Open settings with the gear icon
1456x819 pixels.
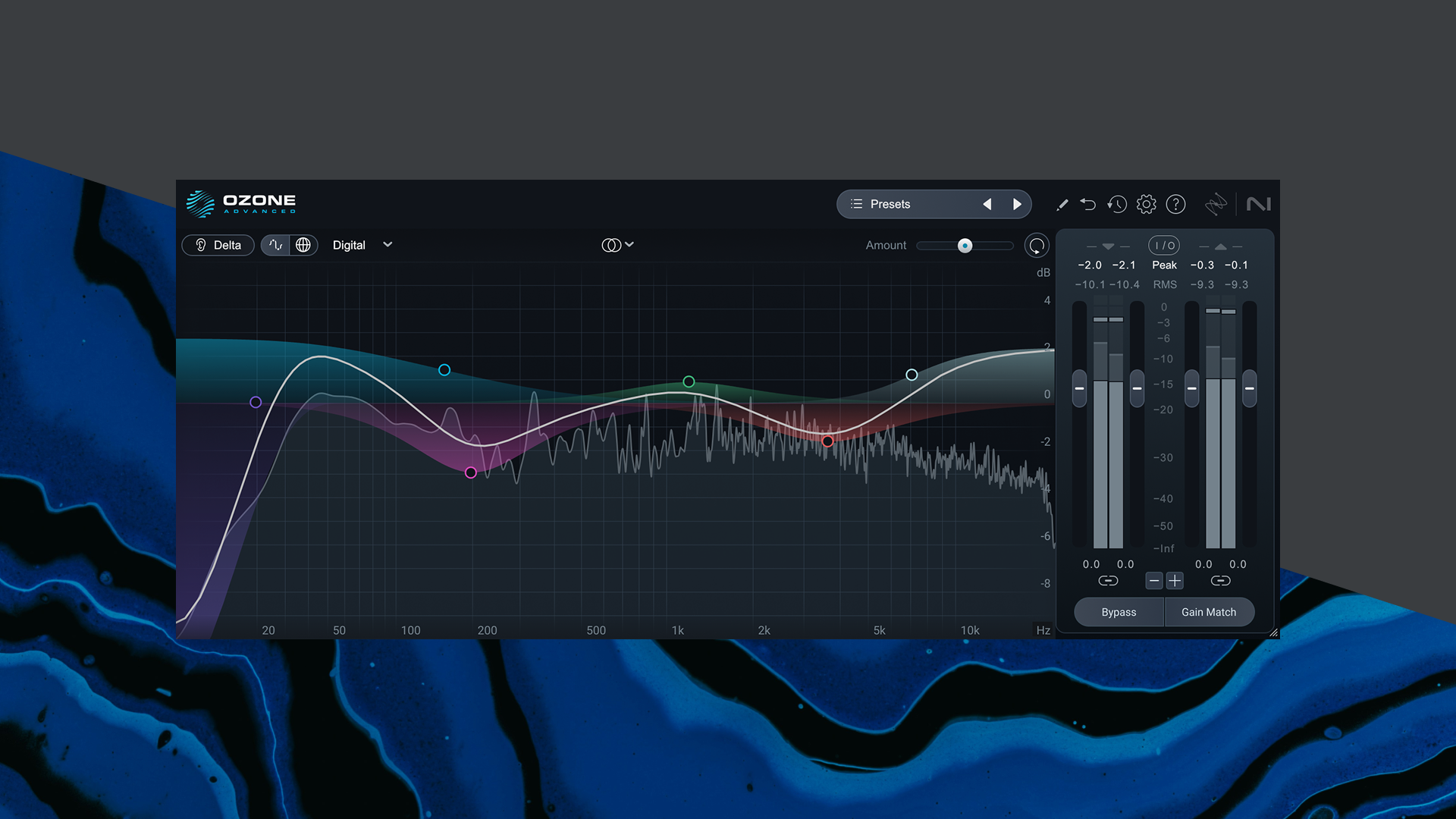tap(1147, 204)
